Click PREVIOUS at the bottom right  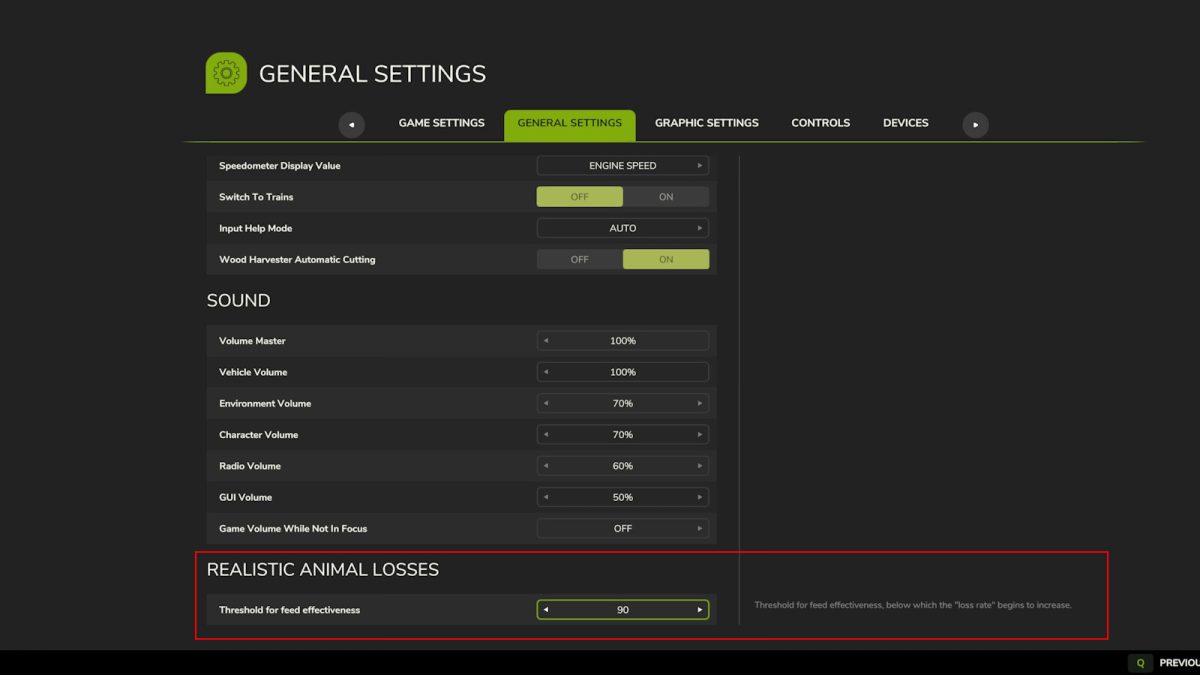click(x=1180, y=662)
